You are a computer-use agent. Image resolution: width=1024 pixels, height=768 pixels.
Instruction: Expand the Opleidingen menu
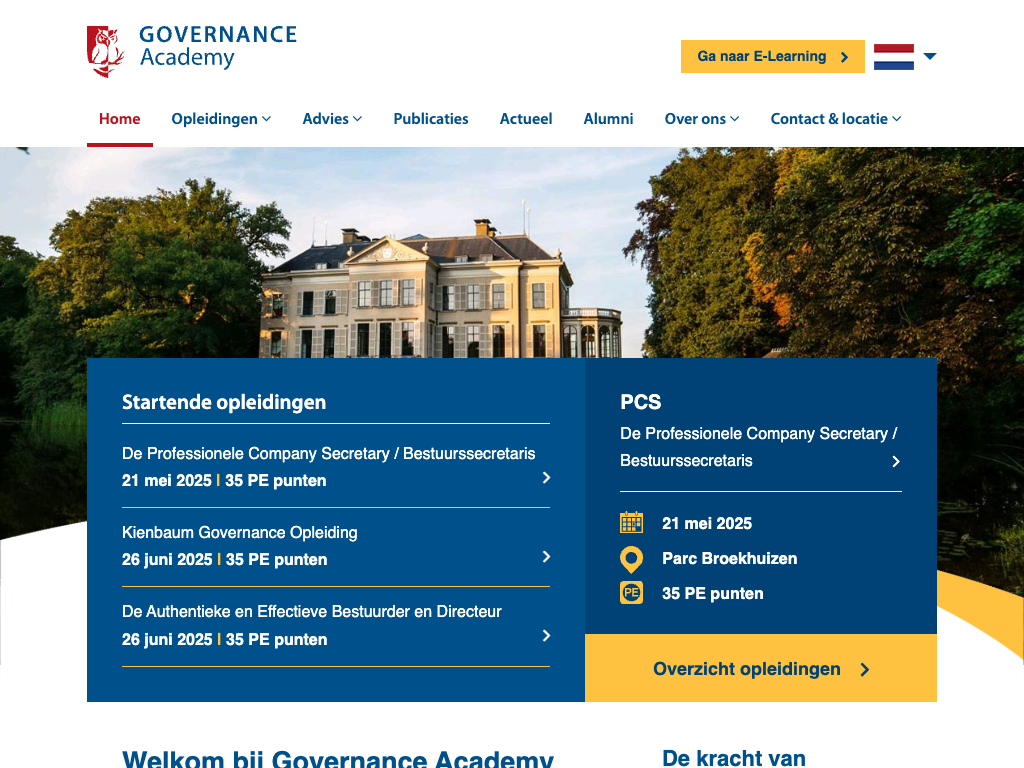click(221, 119)
